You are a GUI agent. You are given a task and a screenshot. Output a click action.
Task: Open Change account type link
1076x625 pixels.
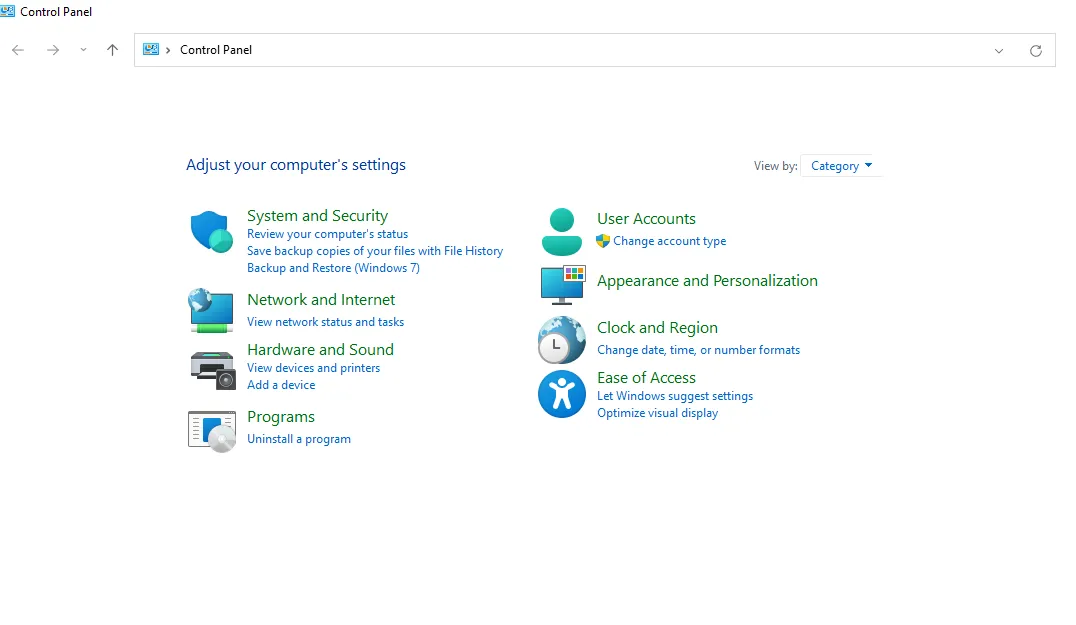[669, 241]
